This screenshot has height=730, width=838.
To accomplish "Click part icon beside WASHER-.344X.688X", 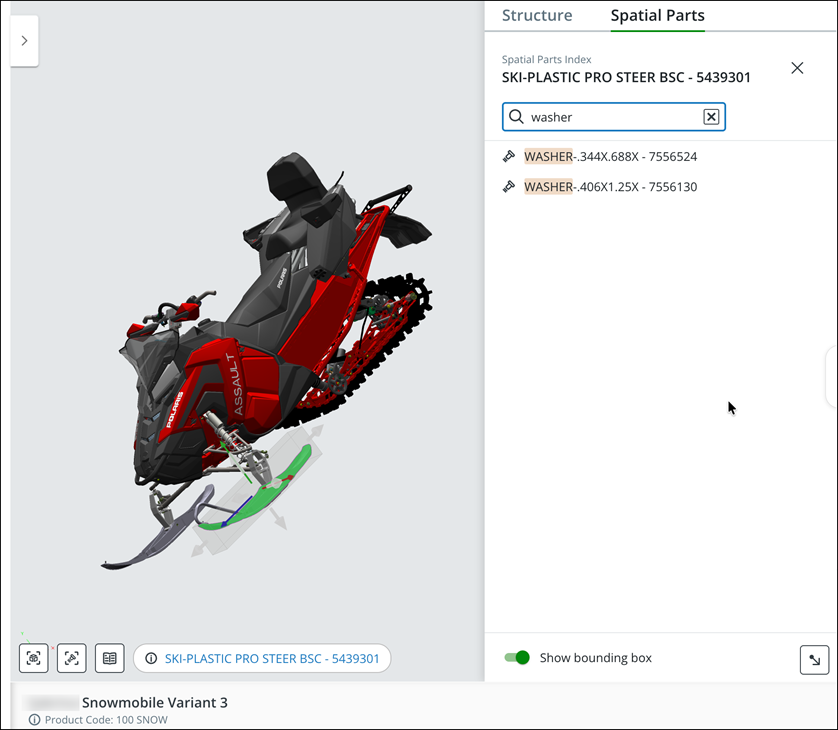I will pos(509,156).
